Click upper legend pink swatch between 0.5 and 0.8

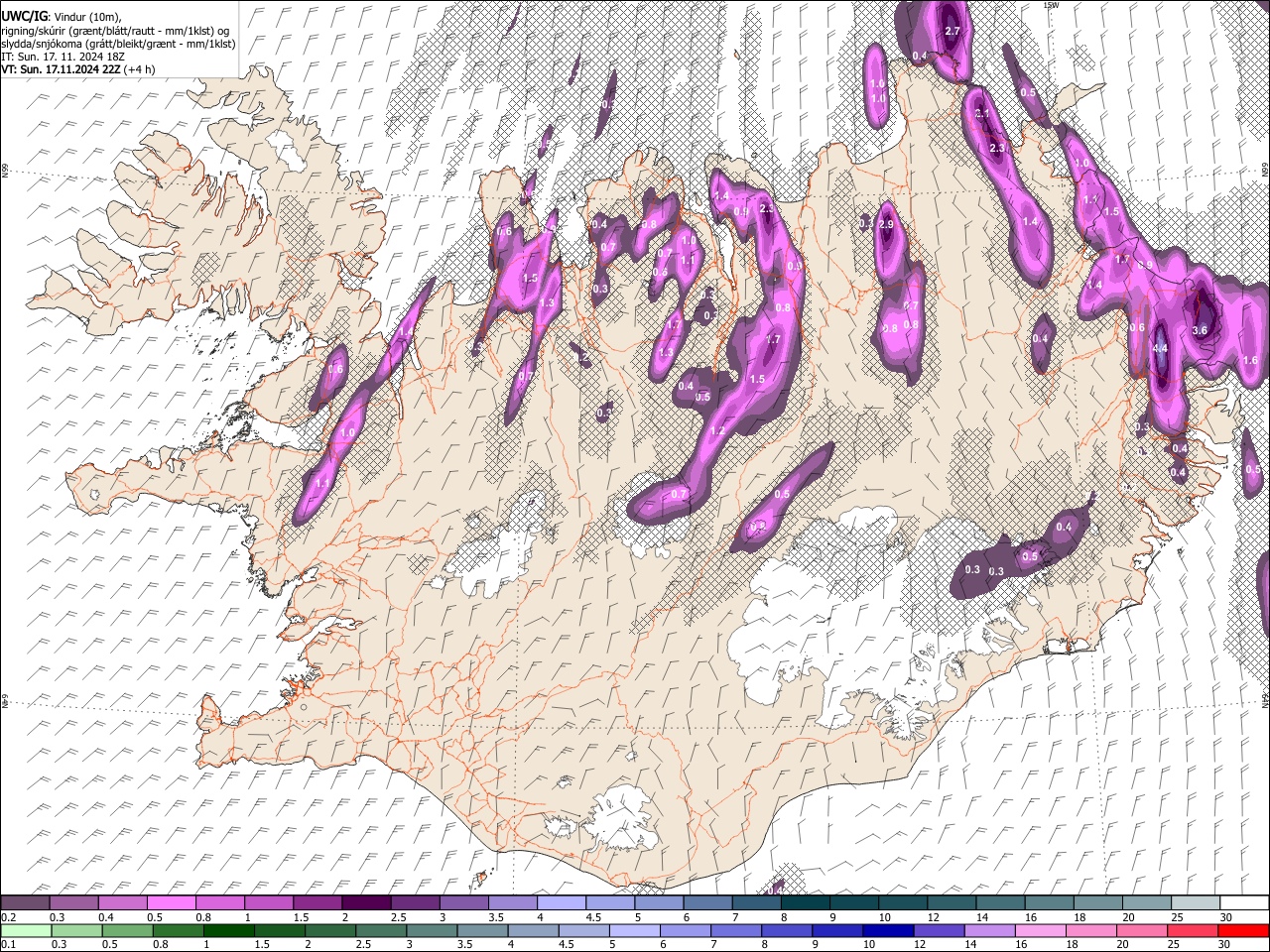click(x=171, y=902)
